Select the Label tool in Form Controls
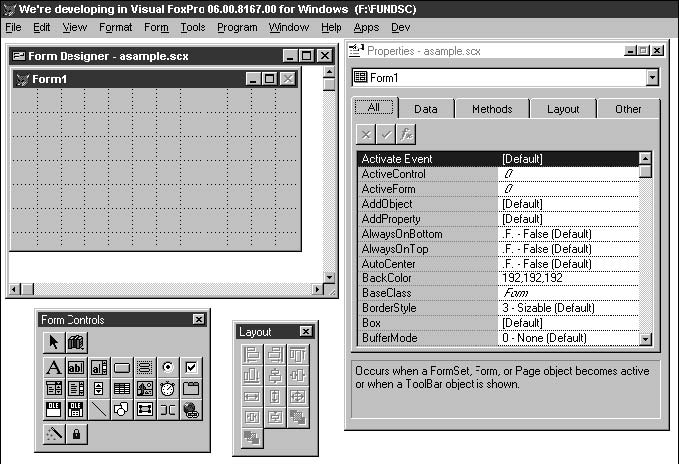The height and width of the screenshot is (464, 679). (x=54, y=366)
